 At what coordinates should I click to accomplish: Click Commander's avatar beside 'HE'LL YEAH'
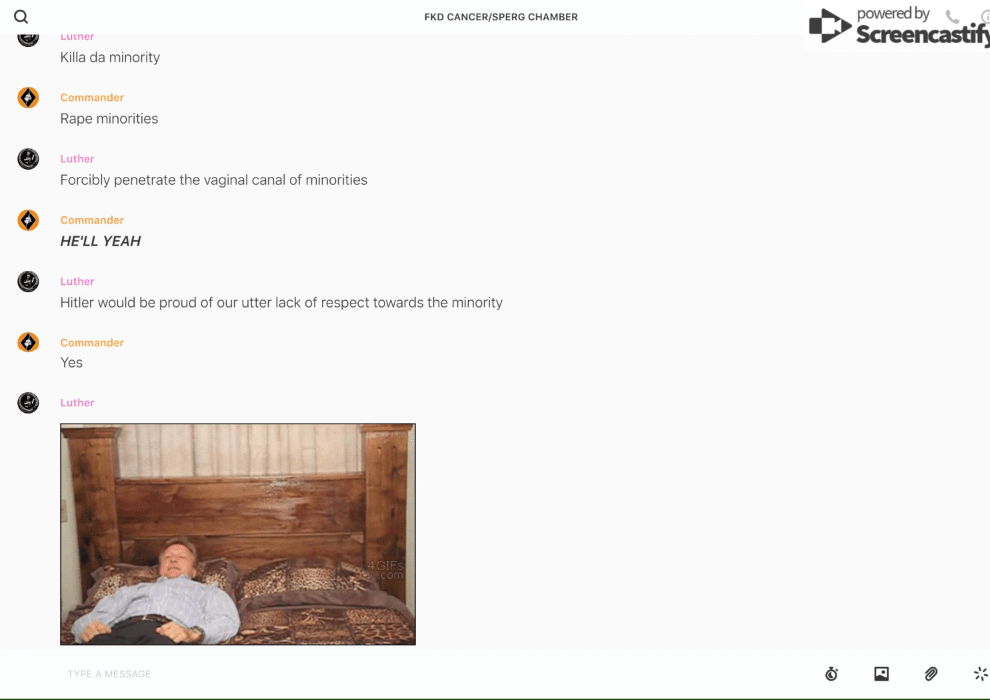(x=28, y=220)
